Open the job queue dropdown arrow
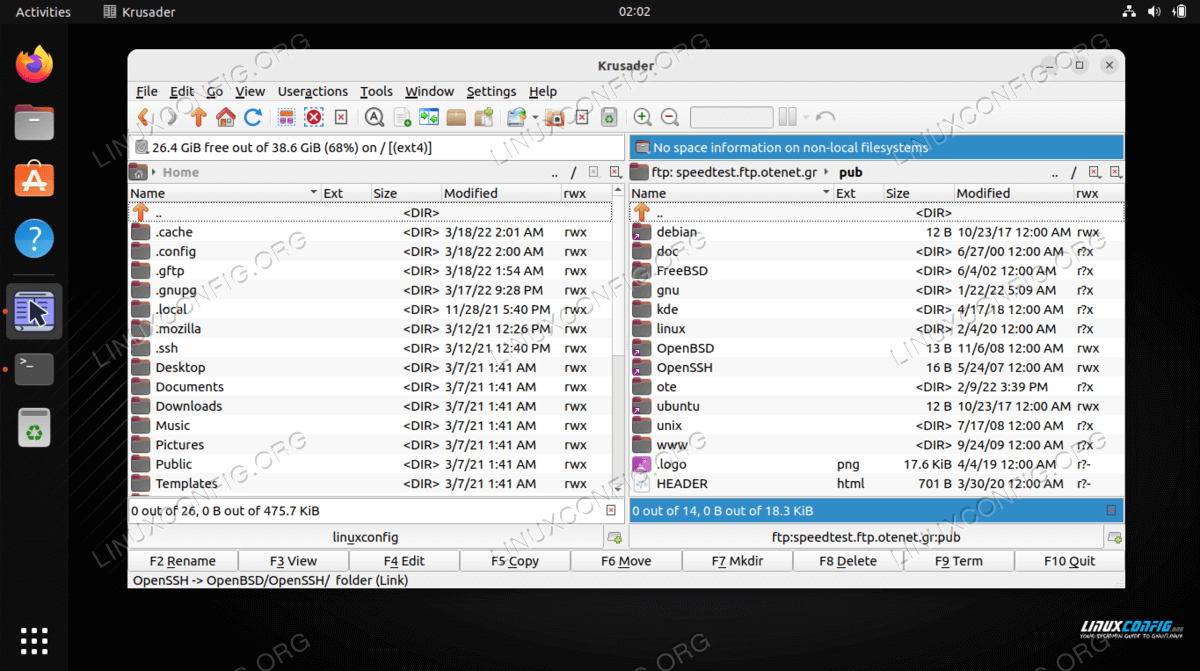 click(x=805, y=118)
